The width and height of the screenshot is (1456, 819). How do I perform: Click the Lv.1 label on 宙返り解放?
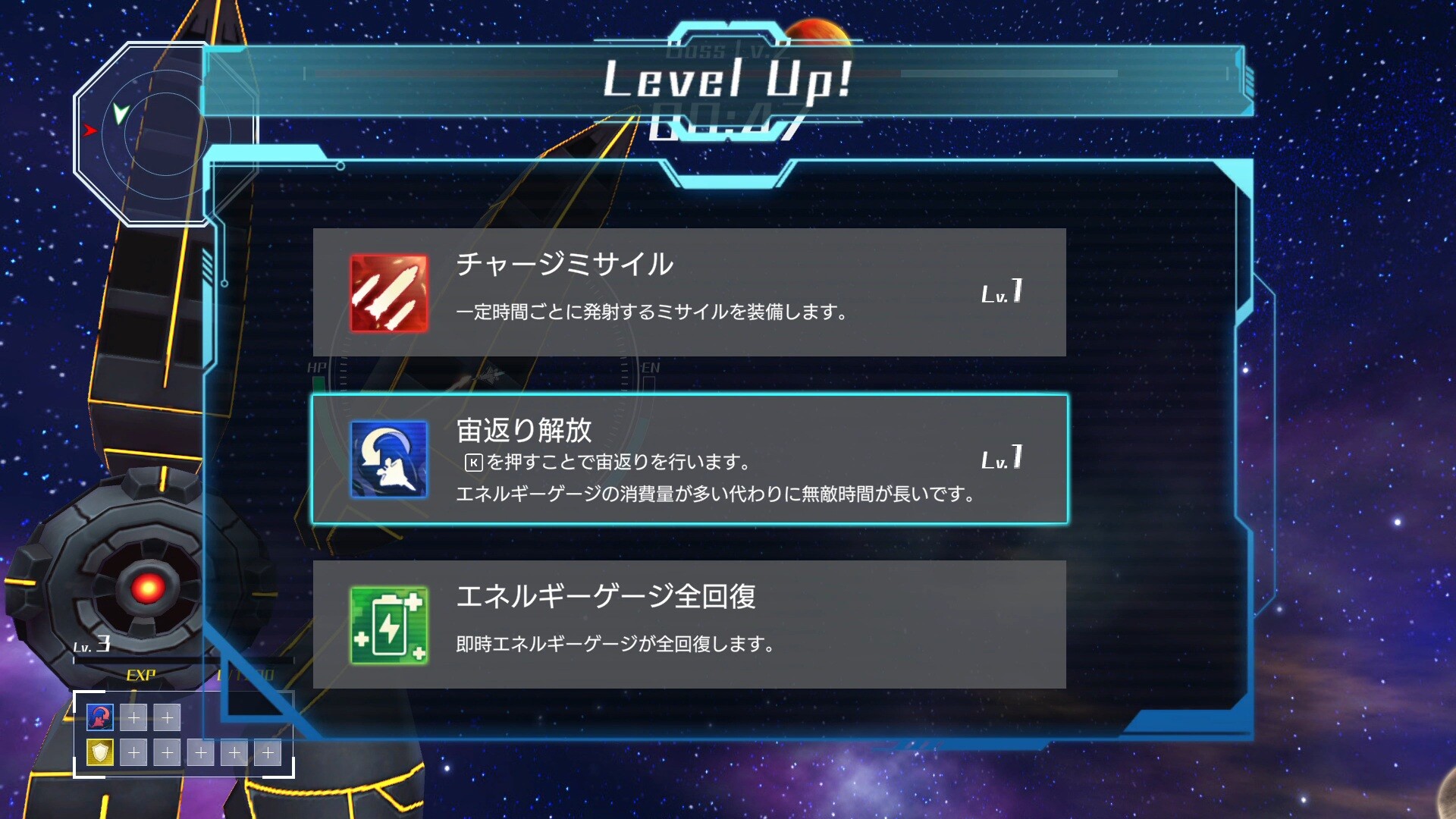[x=1002, y=457]
